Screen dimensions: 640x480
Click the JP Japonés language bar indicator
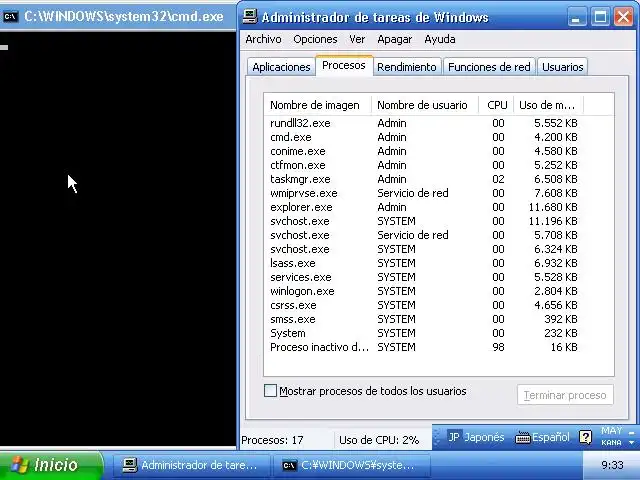click(476, 437)
